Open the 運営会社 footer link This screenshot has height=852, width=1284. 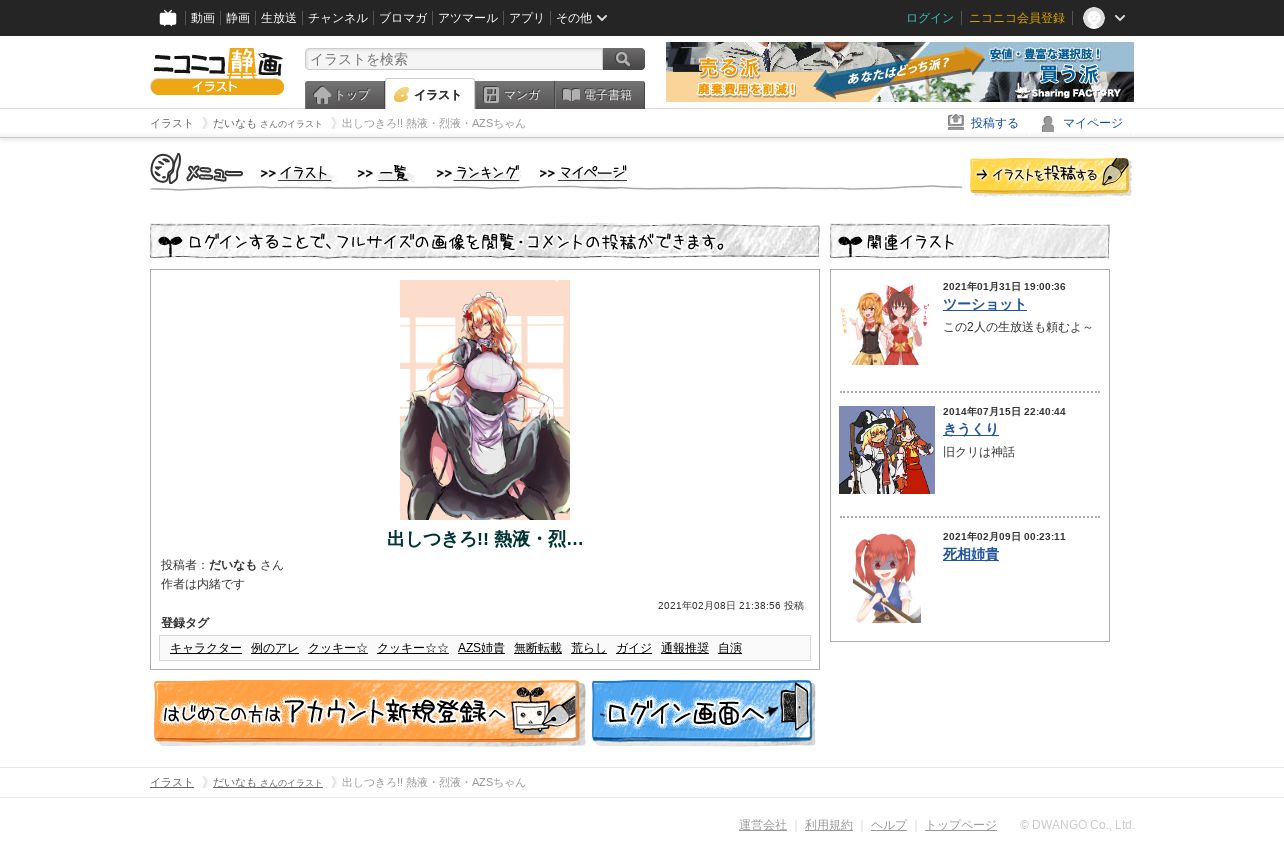[763, 825]
